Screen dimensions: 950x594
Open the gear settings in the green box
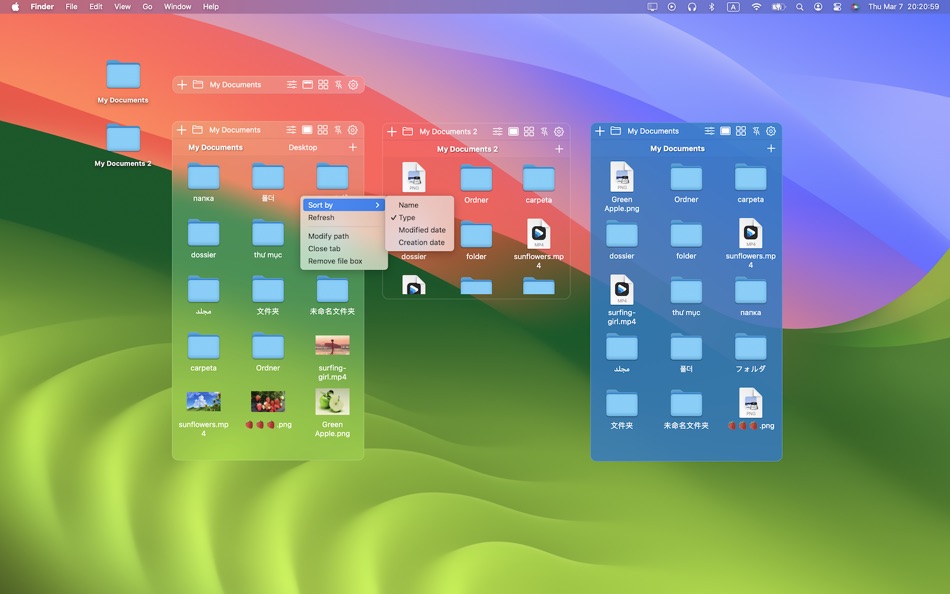pyautogui.click(x=353, y=130)
